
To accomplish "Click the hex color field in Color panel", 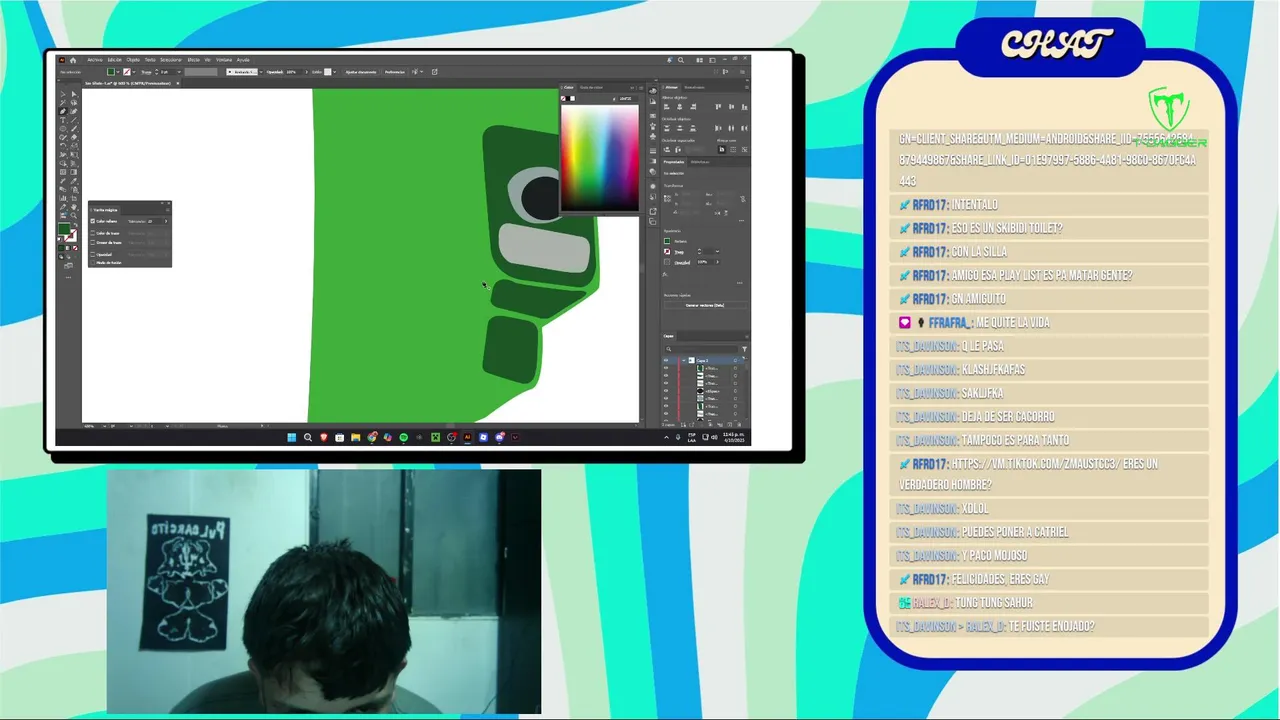I will coord(628,99).
